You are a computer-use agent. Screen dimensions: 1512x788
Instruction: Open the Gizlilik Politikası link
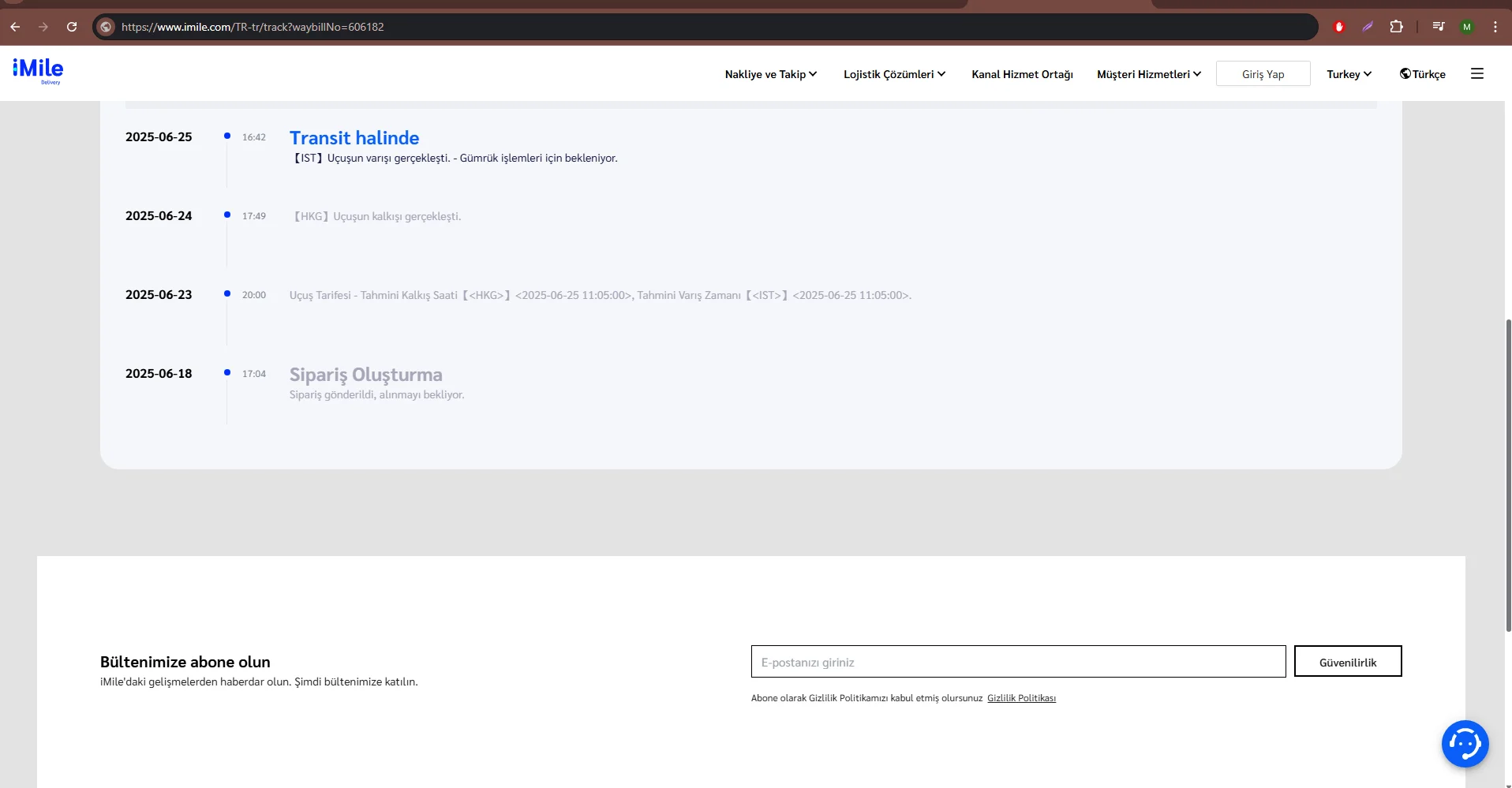click(x=1021, y=698)
